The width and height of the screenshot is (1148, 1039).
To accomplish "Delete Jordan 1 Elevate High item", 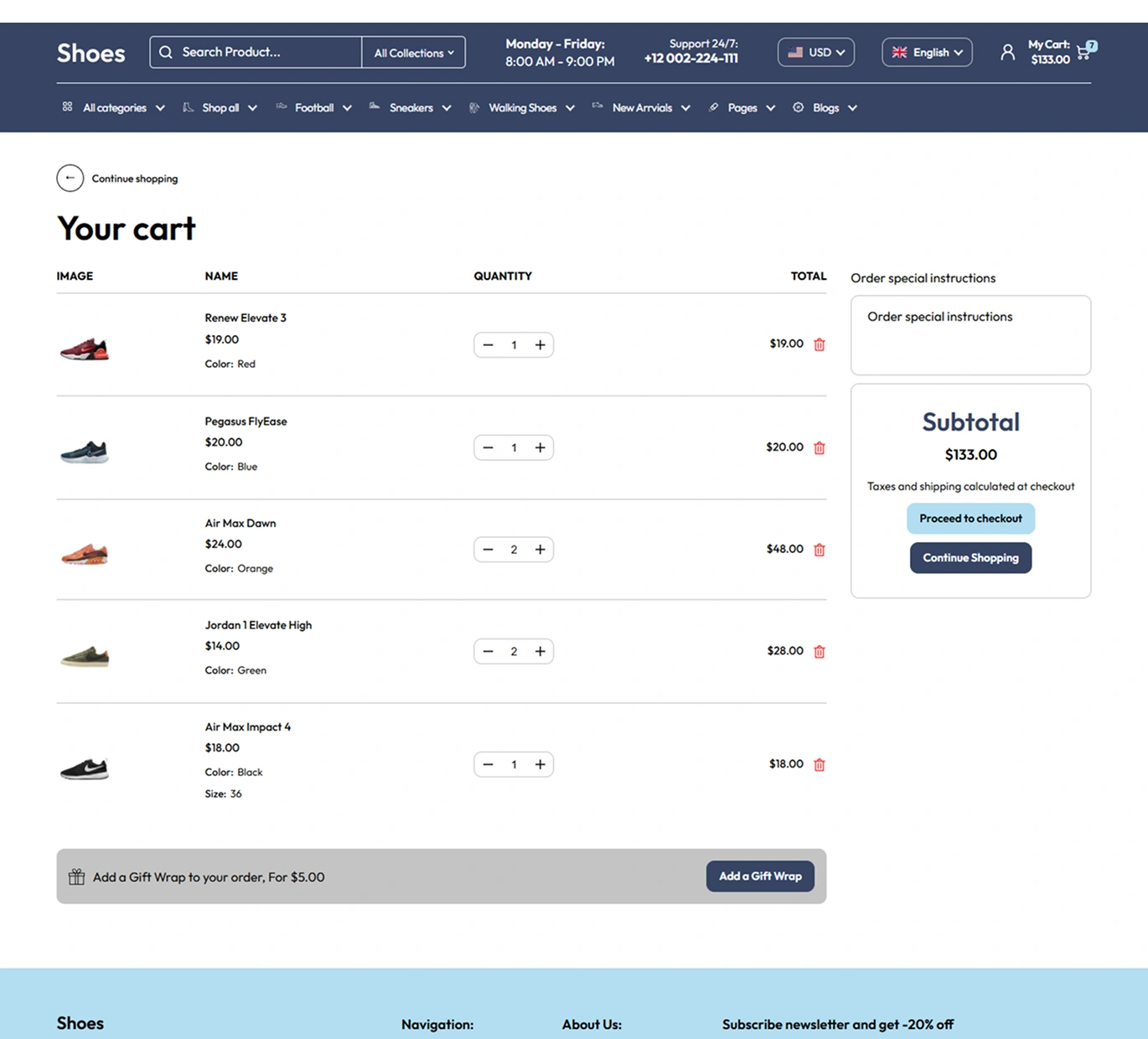I will [x=820, y=651].
